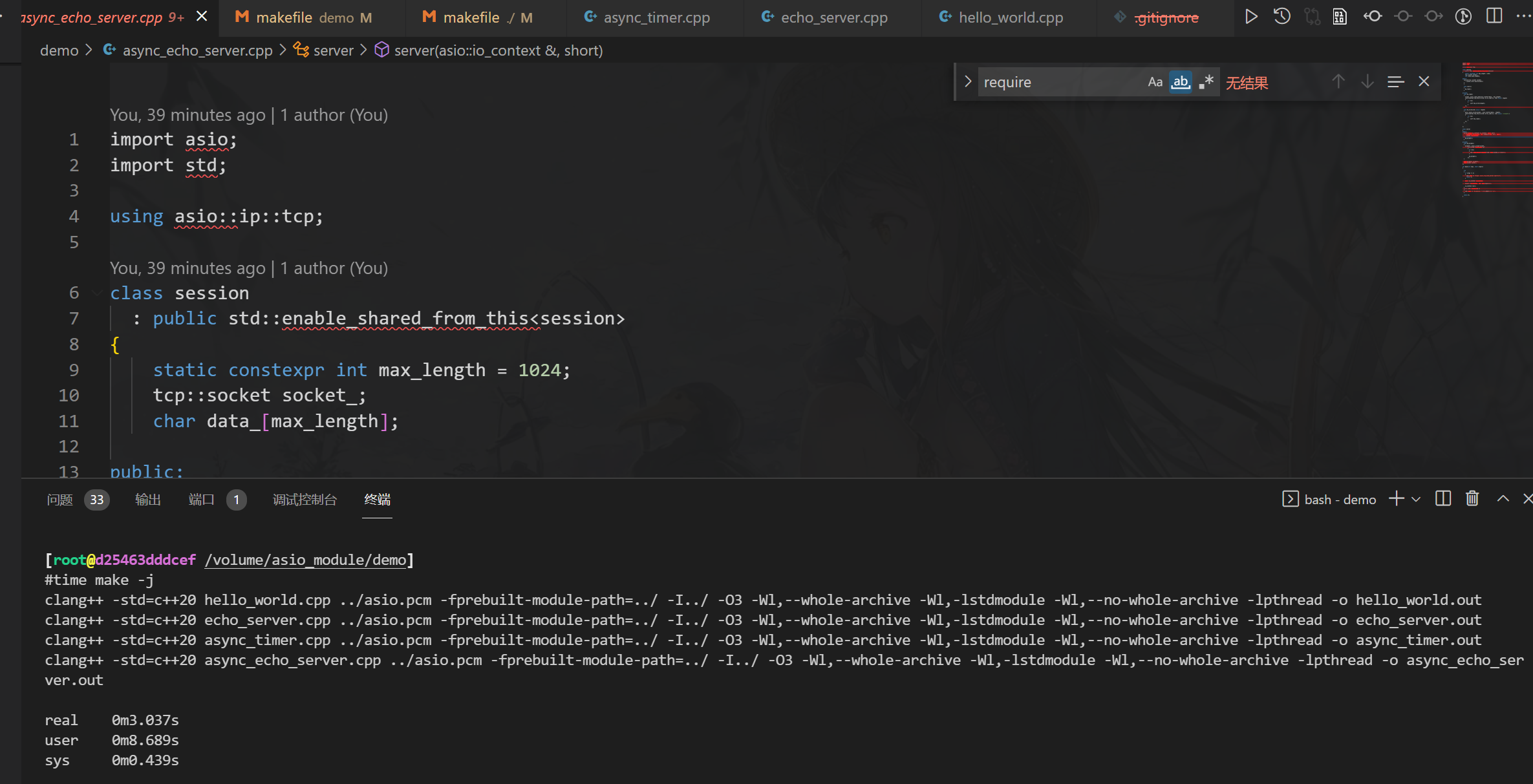
Task: Go to previous change circle-arrow icon
Action: (x=1373, y=17)
